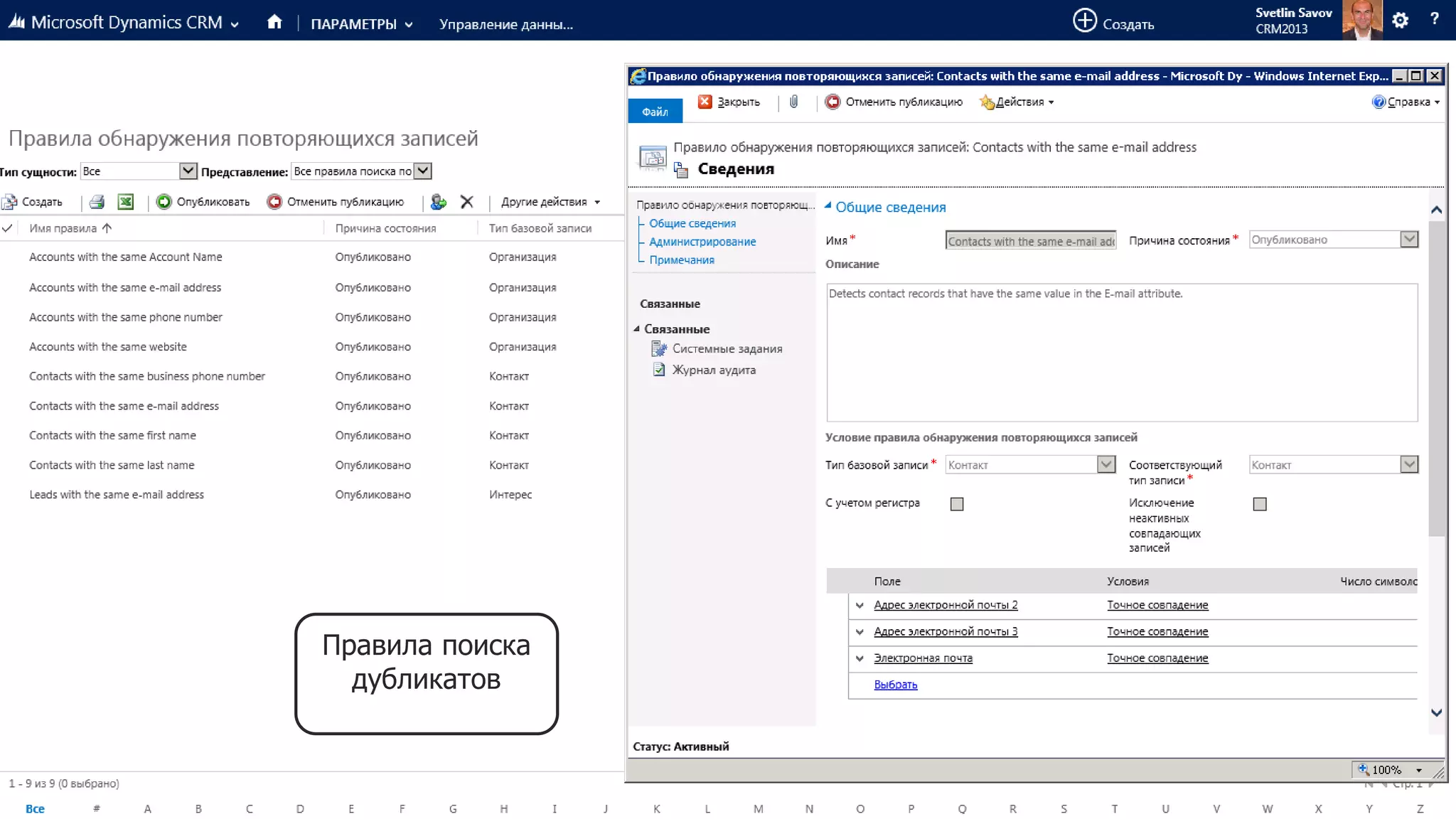Go to General information nav link
The width and height of the screenshot is (1456, 819).
692,223
